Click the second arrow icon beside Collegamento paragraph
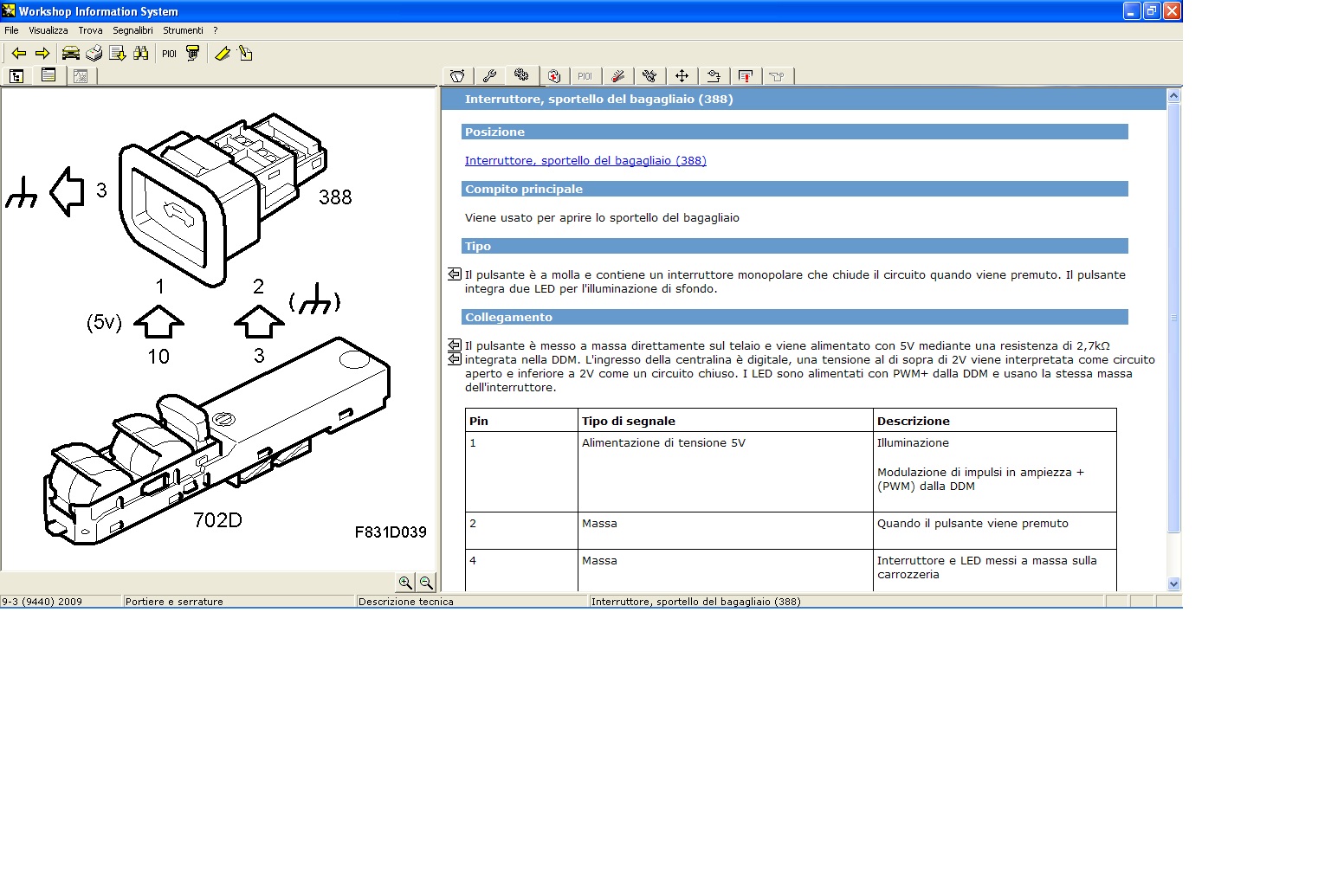Viewport: 1344px width, 896px height. point(454,358)
